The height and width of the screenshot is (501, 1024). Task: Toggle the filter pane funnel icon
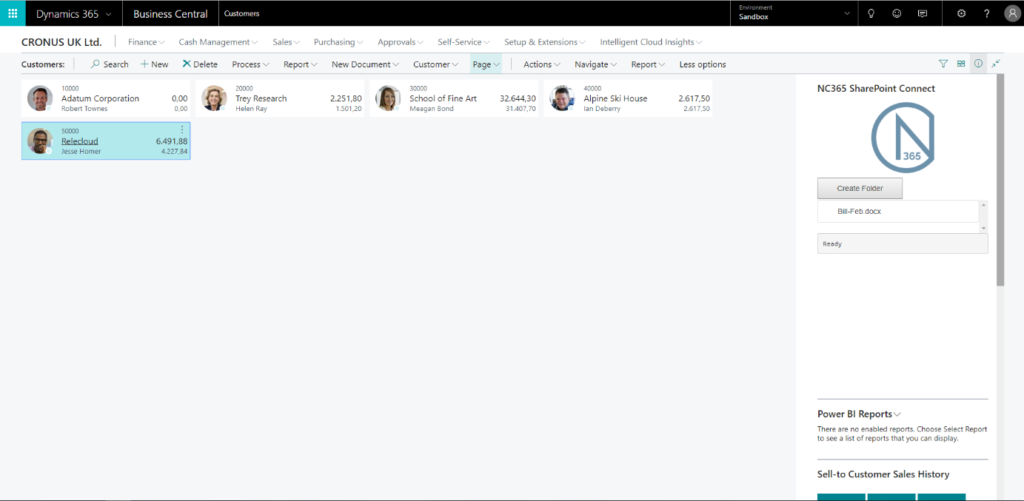(943, 64)
